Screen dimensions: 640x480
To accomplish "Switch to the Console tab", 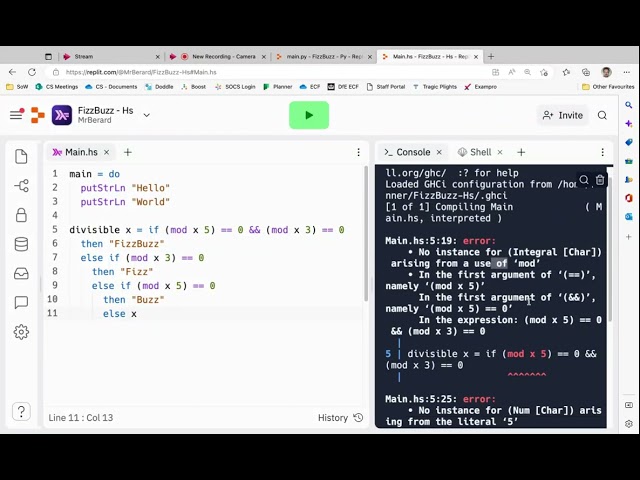I will [x=407, y=152].
